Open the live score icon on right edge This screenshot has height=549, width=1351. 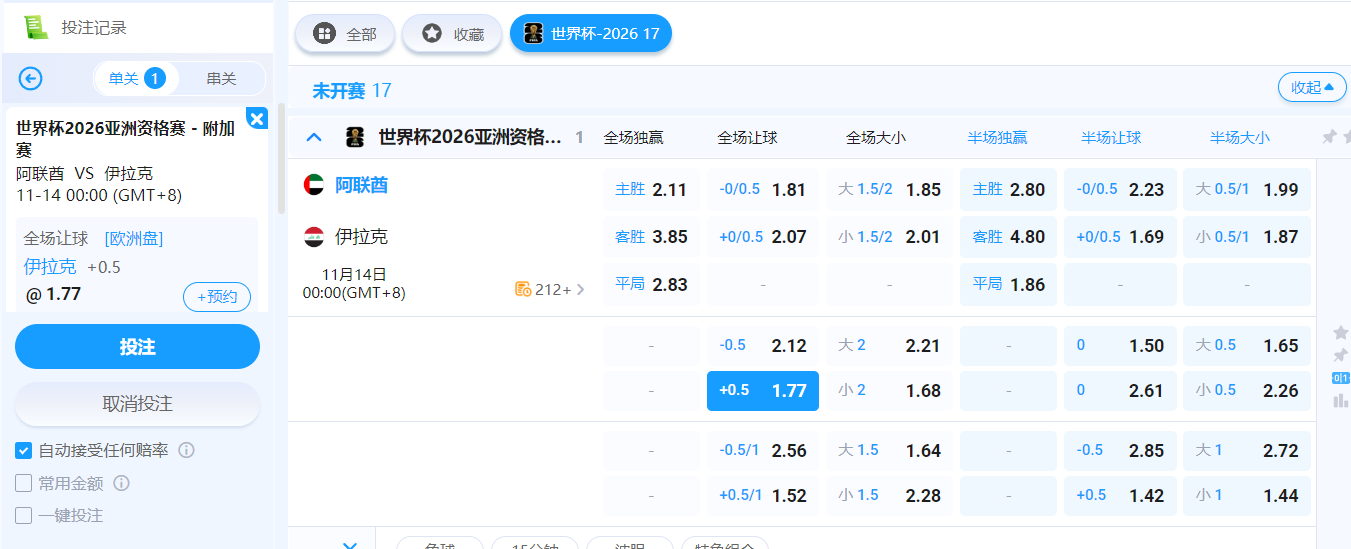(x=1341, y=377)
